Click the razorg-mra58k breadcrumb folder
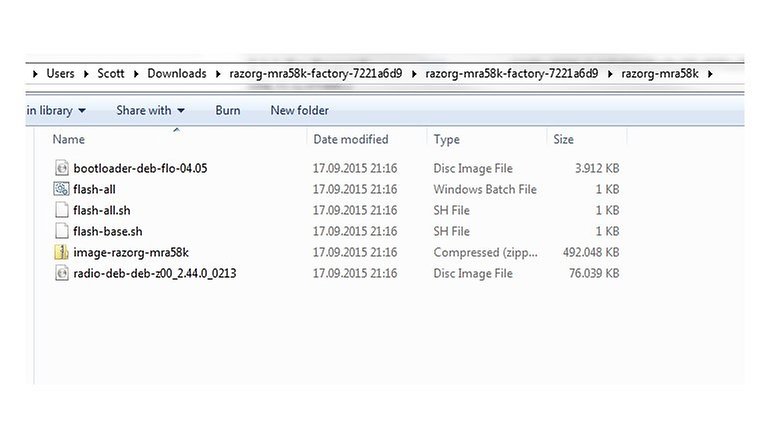782x440 pixels. coord(659,73)
